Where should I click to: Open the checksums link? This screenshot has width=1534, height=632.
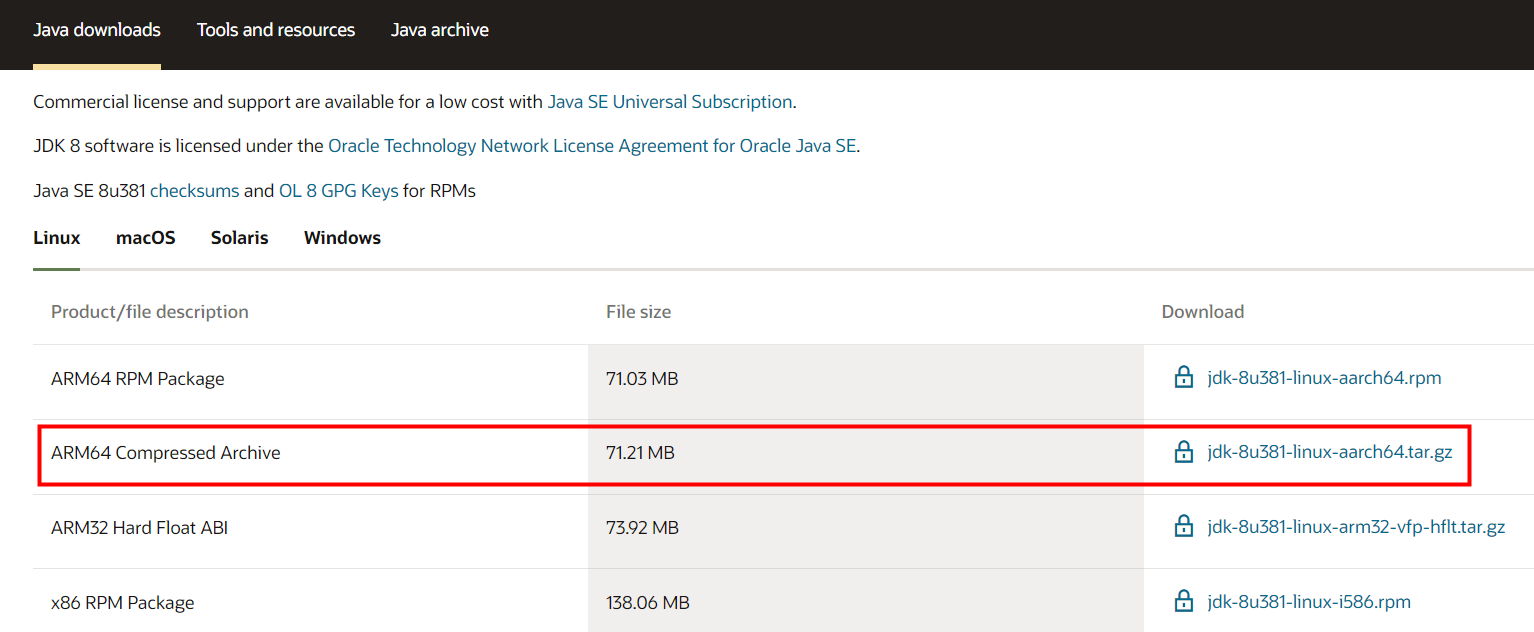195,190
